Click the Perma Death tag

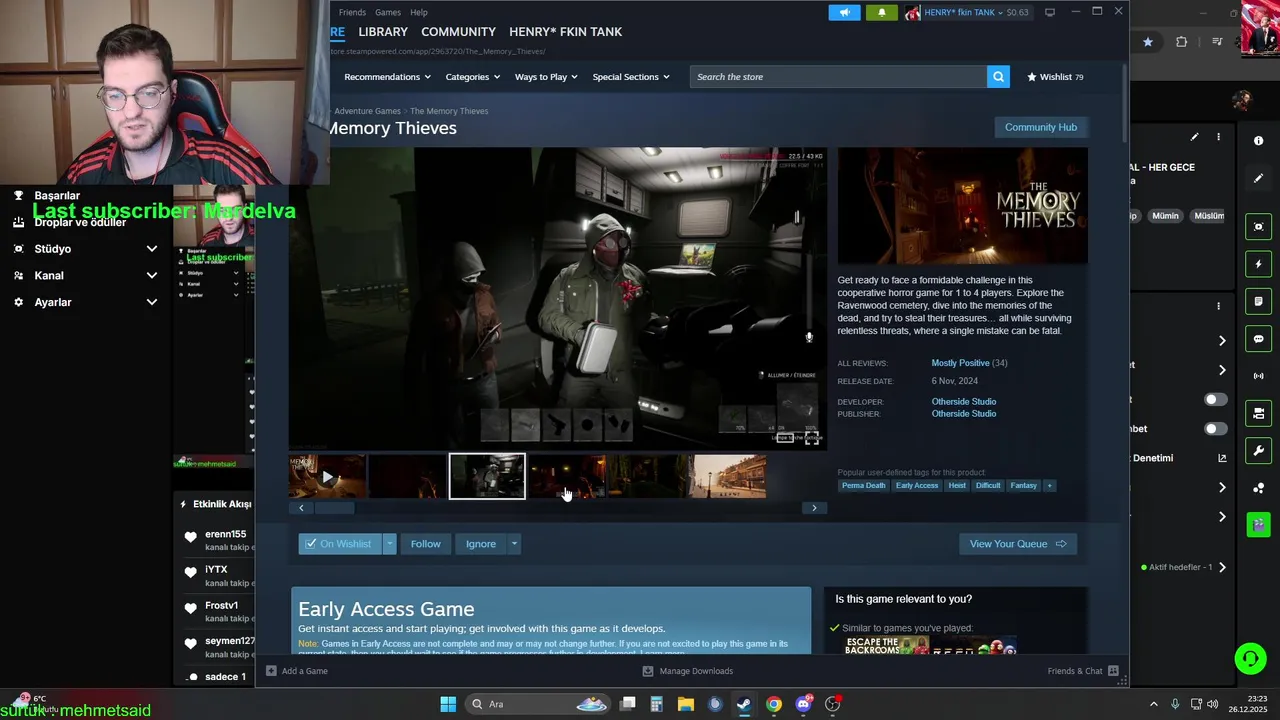pyautogui.click(x=863, y=486)
